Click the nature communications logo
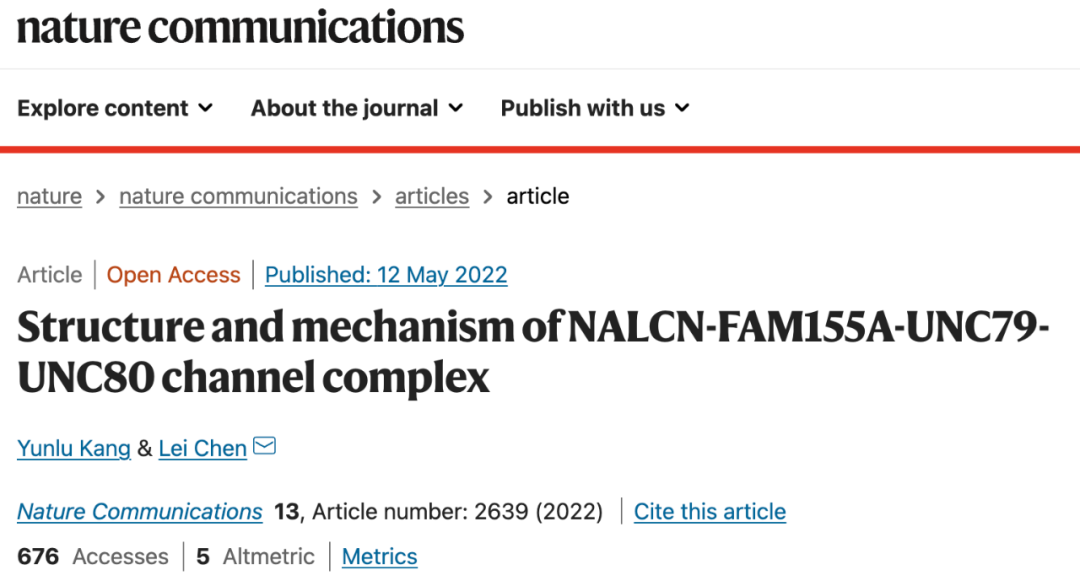 coord(240,27)
